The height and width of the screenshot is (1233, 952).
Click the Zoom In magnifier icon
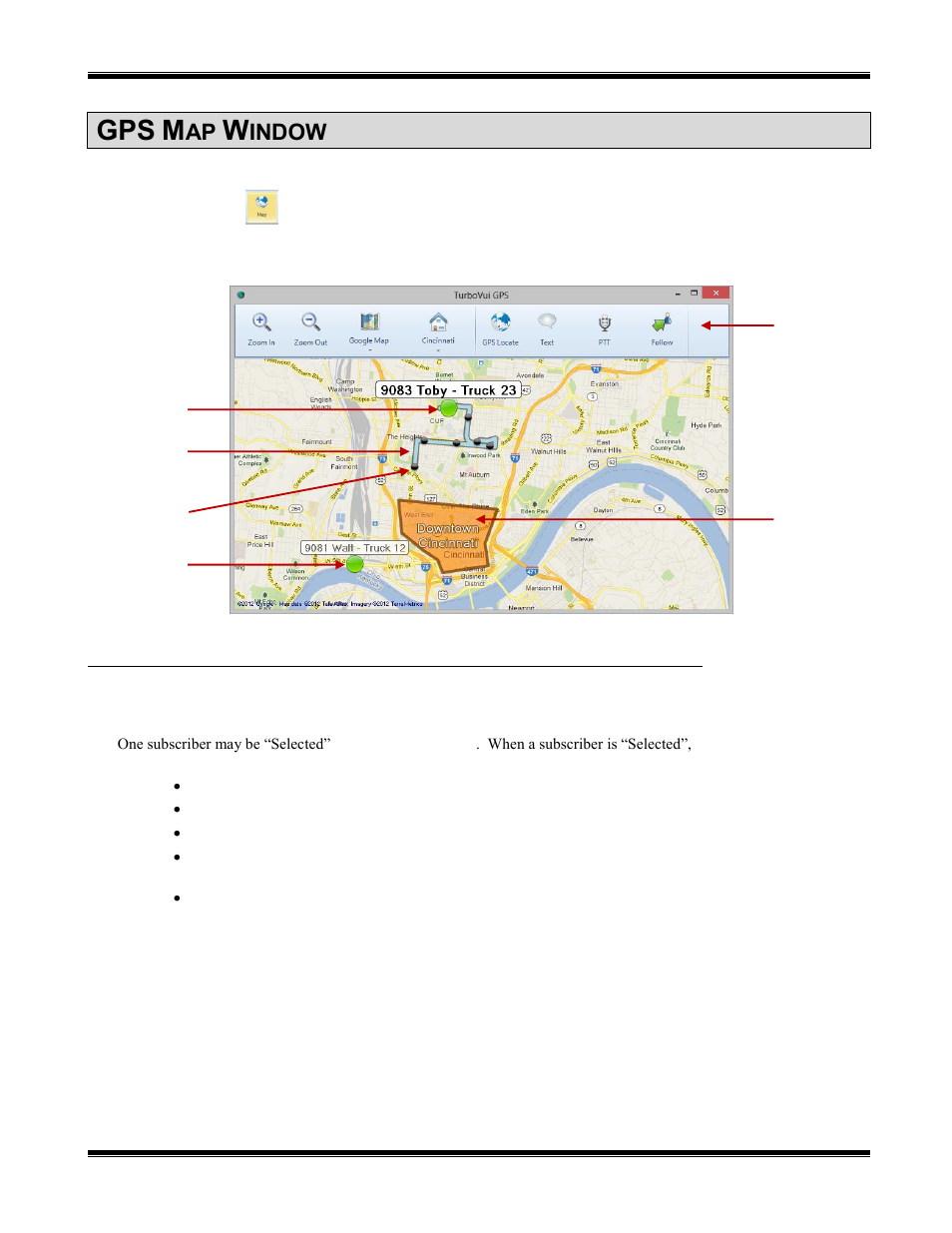(261, 322)
